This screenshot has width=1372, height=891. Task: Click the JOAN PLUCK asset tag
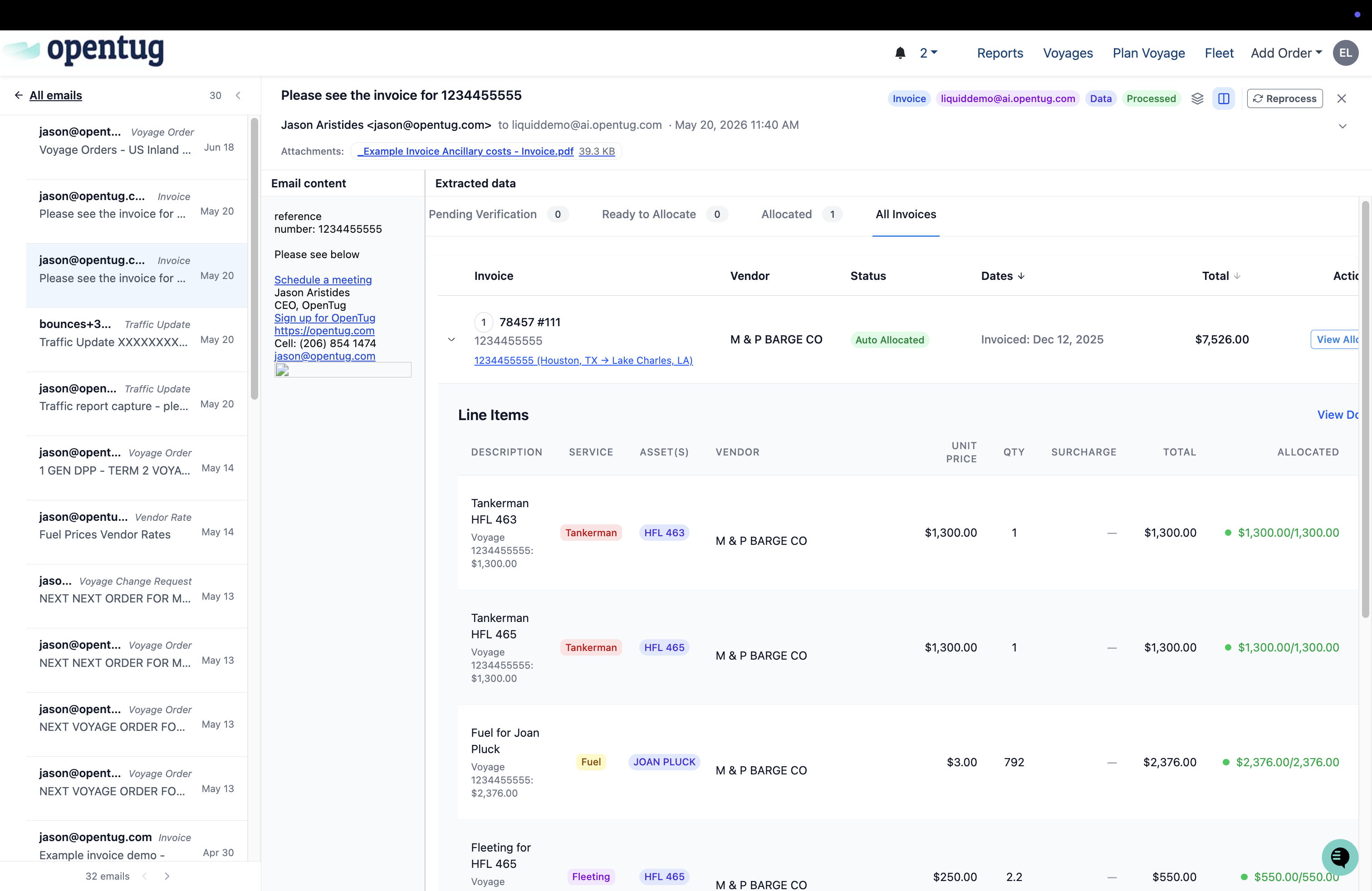[x=664, y=762]
